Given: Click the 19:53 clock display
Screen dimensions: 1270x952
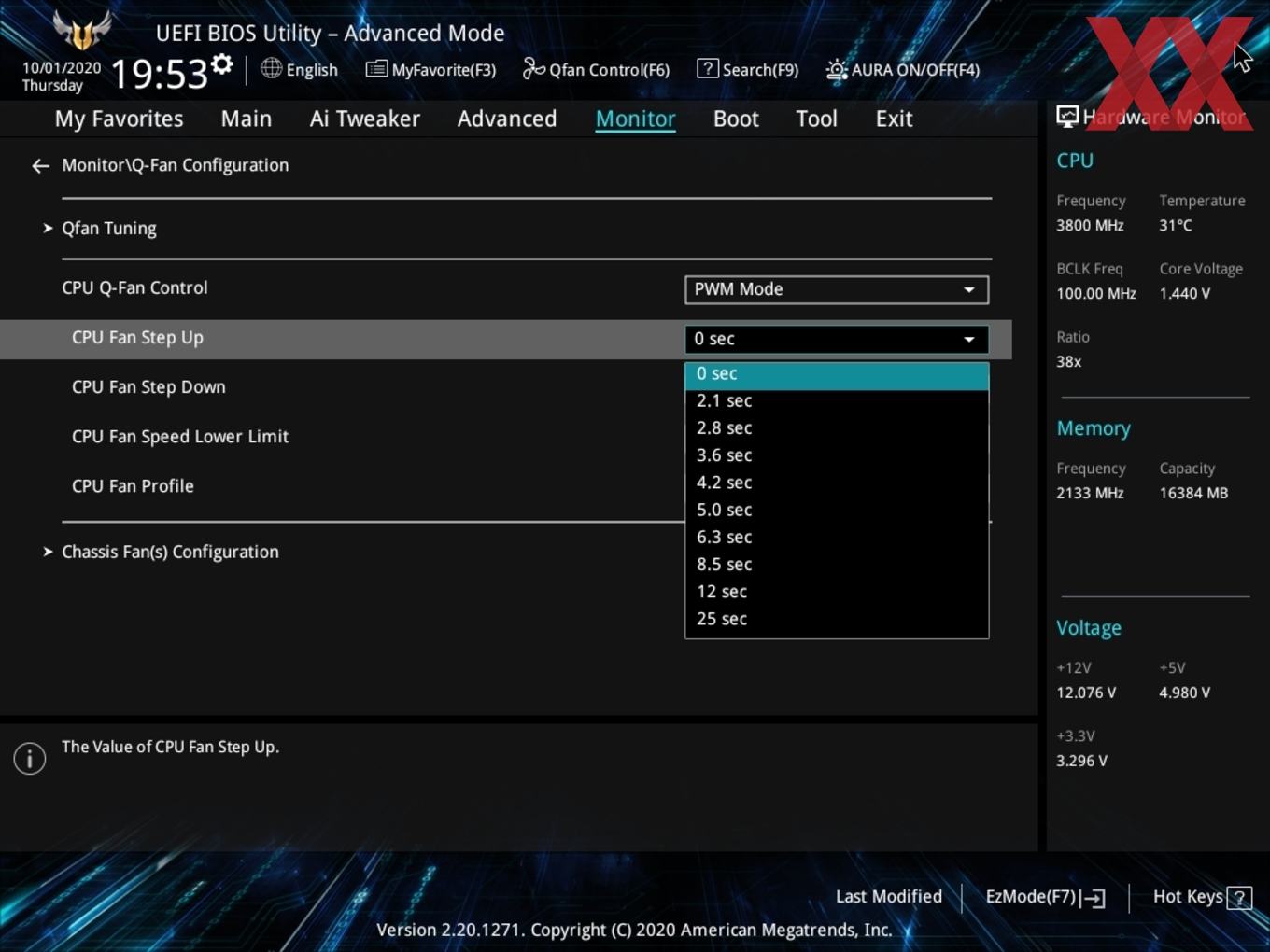Looking at the screenshot, I should pos(159,74).
